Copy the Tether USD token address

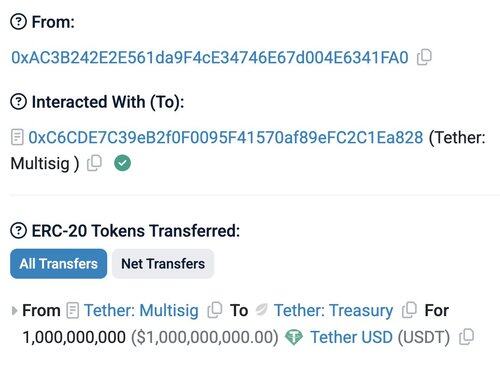pos(466,337)
